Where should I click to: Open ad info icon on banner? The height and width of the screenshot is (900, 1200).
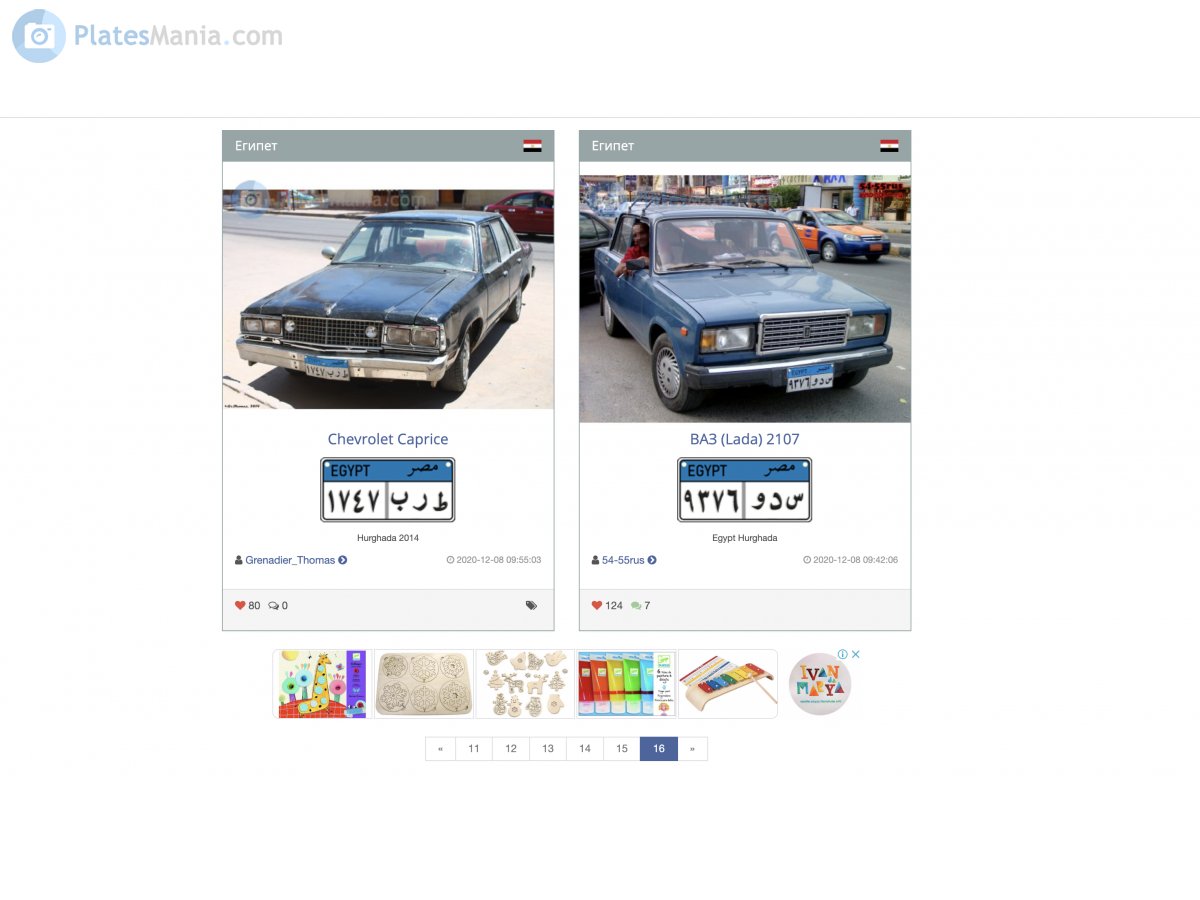[843, 654]
